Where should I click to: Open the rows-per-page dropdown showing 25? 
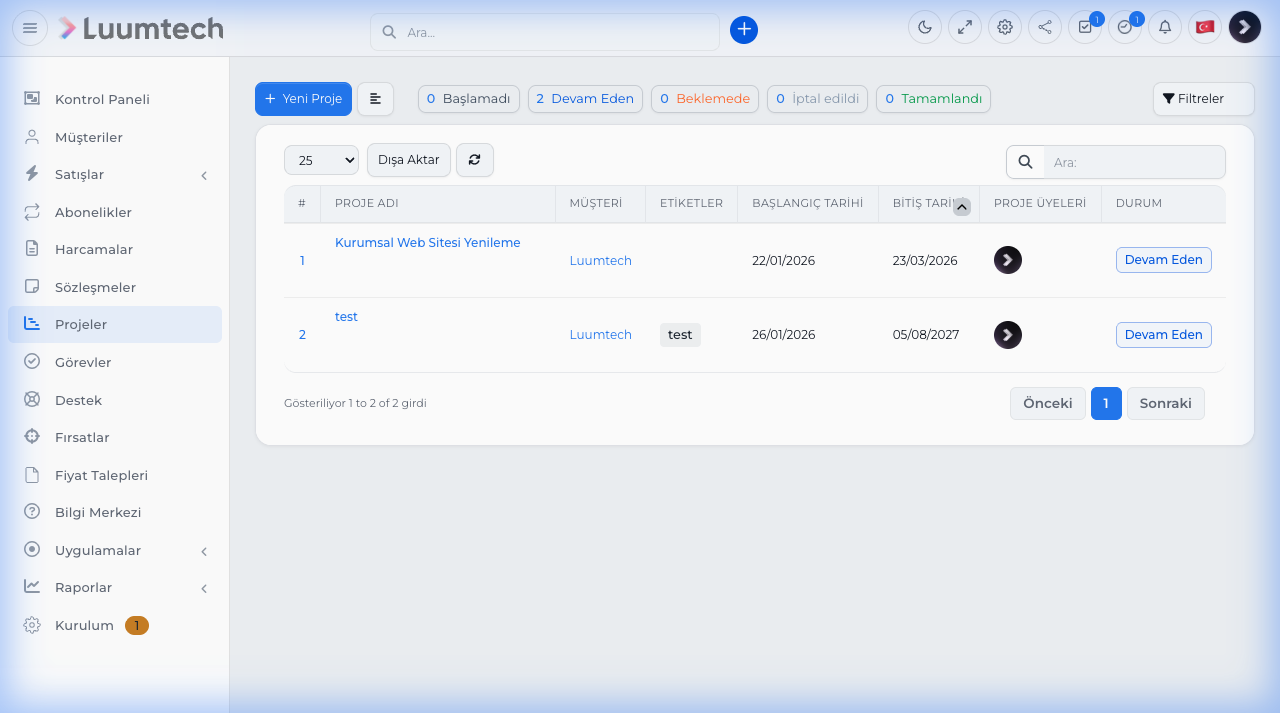pos(321,160)
